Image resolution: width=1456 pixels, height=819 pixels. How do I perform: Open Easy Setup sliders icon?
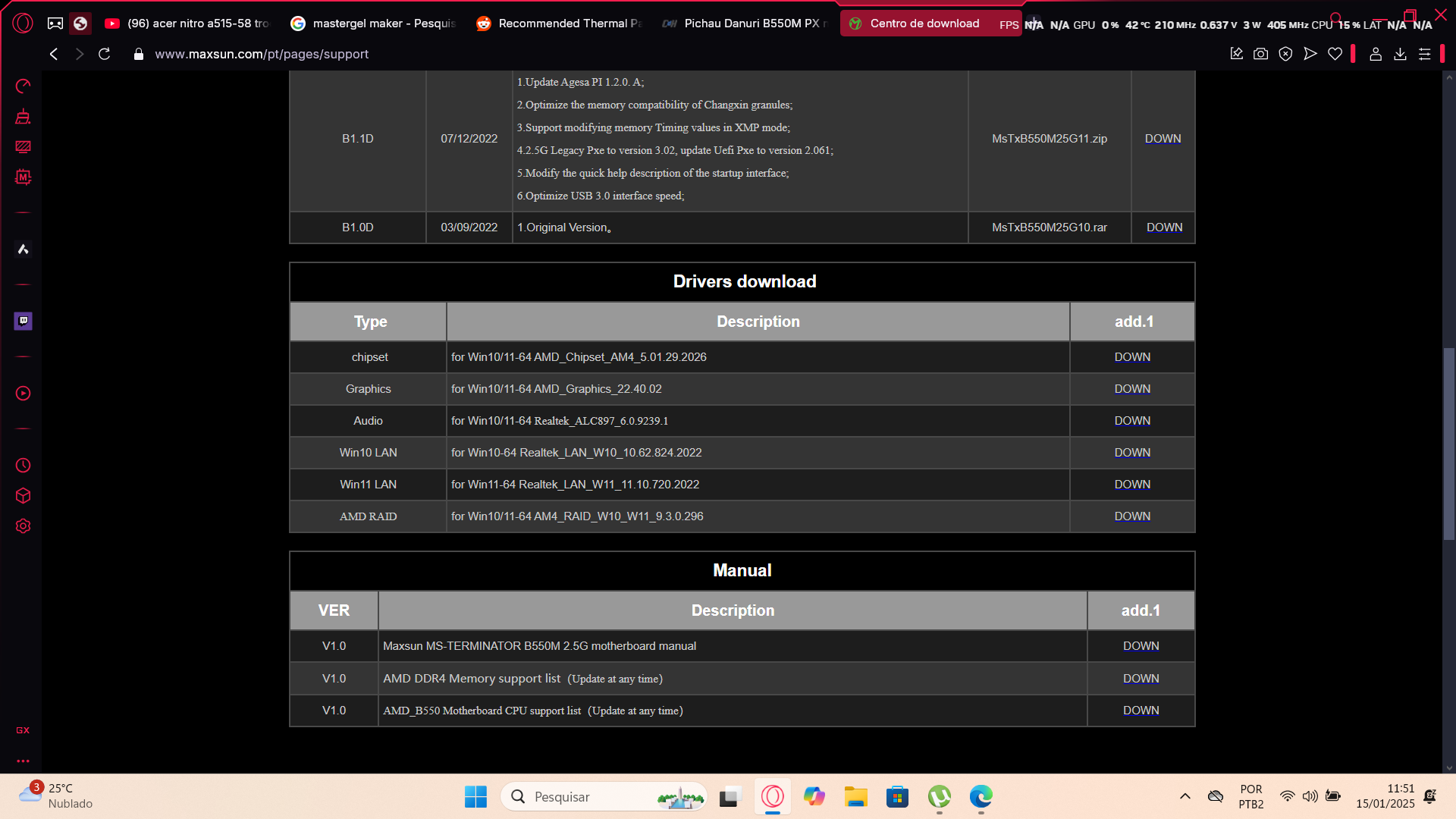click(1425, 54)
